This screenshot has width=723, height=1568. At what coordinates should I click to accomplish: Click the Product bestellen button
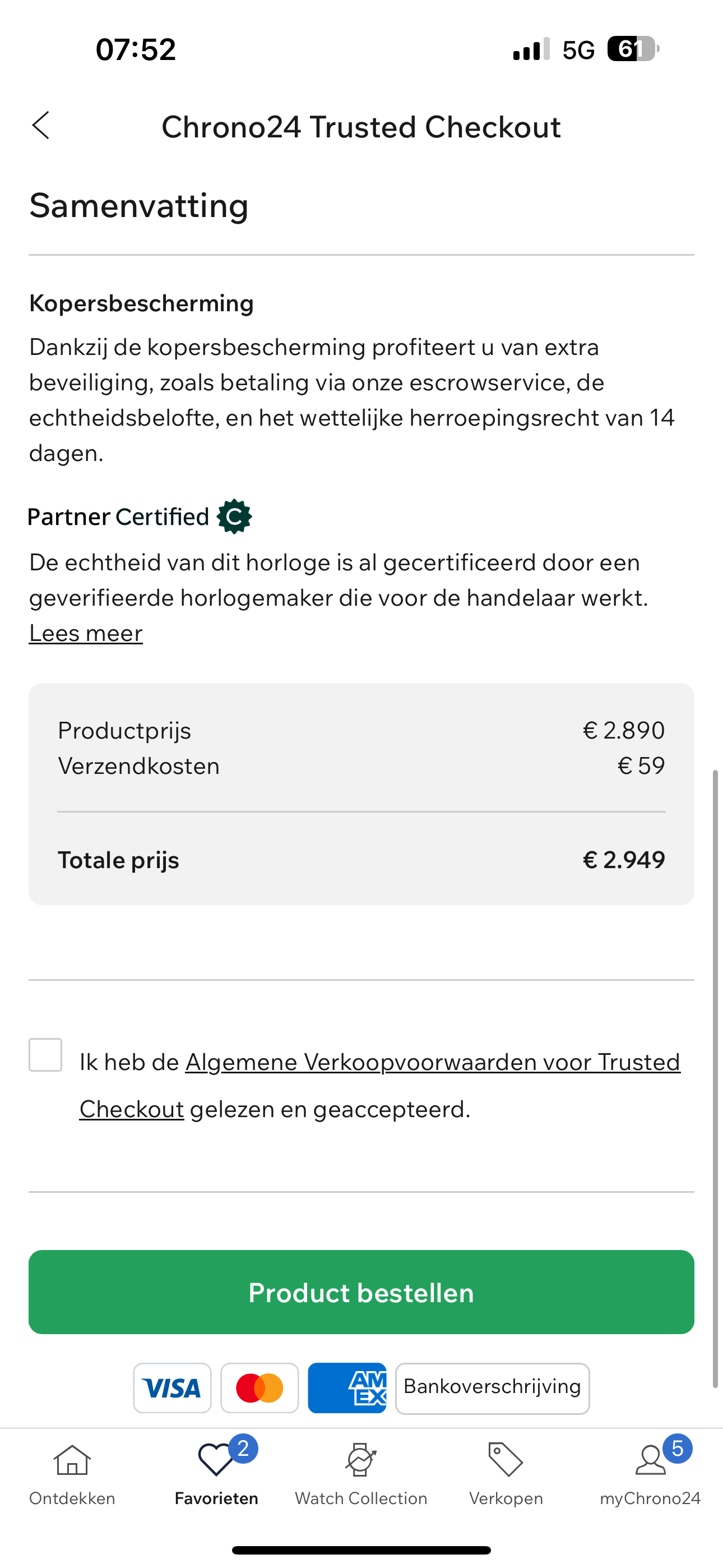tap(361, 1292)
